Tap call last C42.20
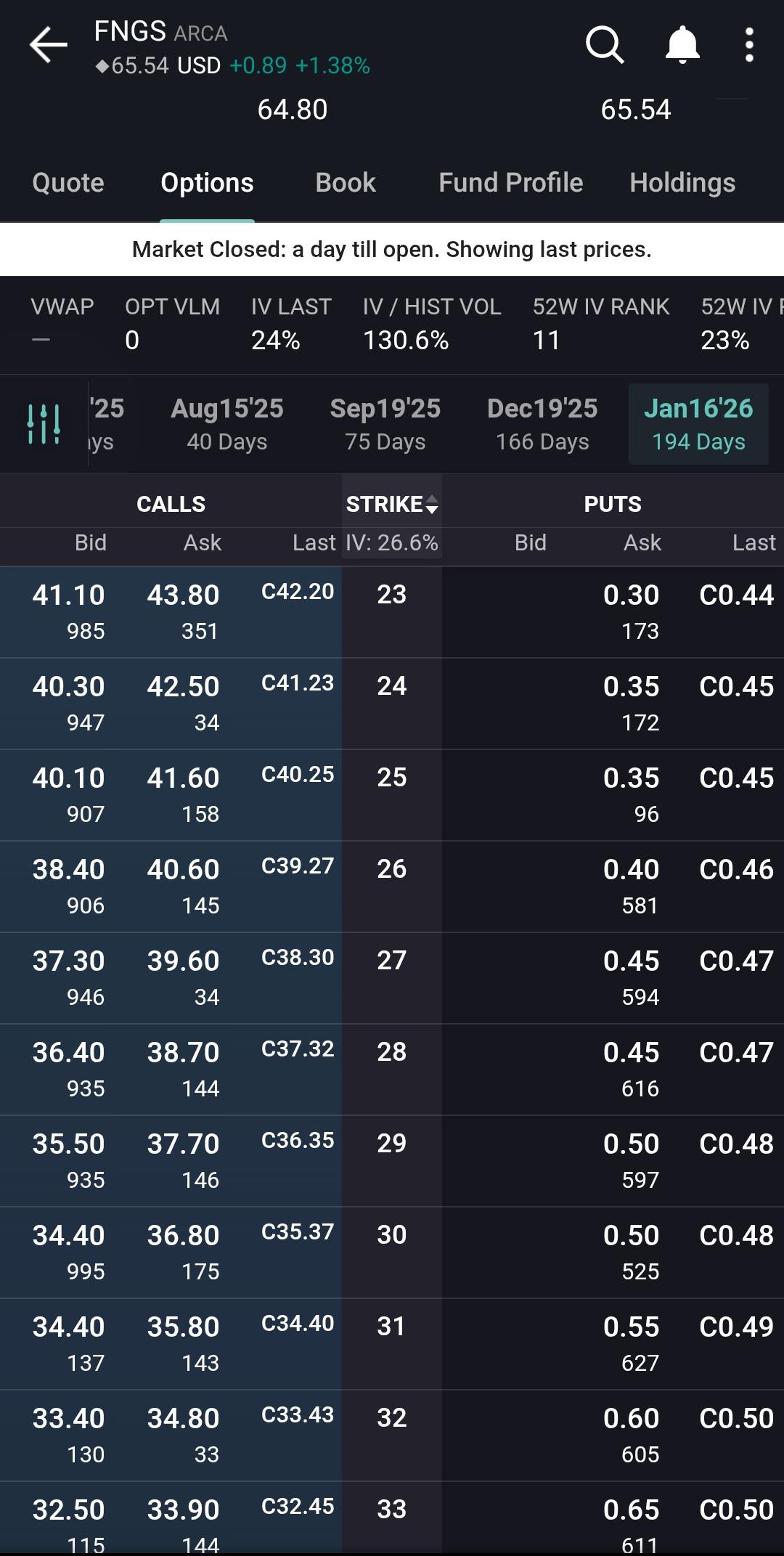Screen dimensions: 784x1556 pyautogui.click(x=298, y=591)
